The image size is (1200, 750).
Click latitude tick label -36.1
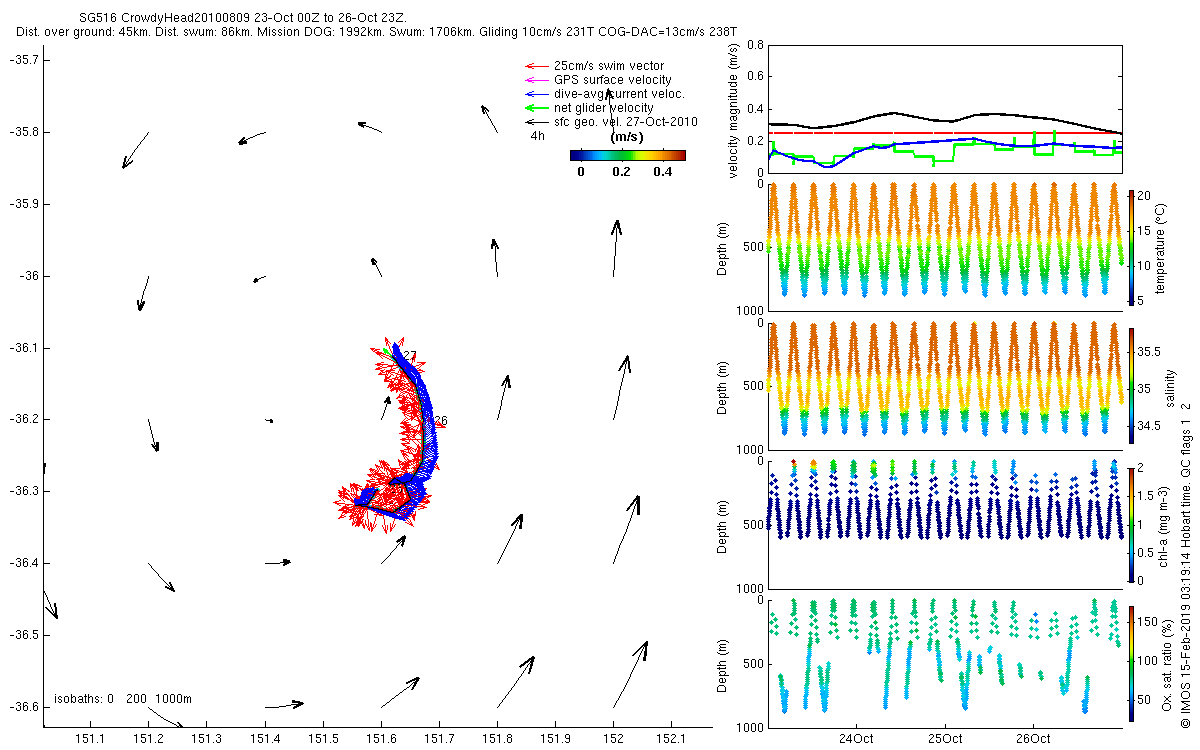click(x=23, y=348)
